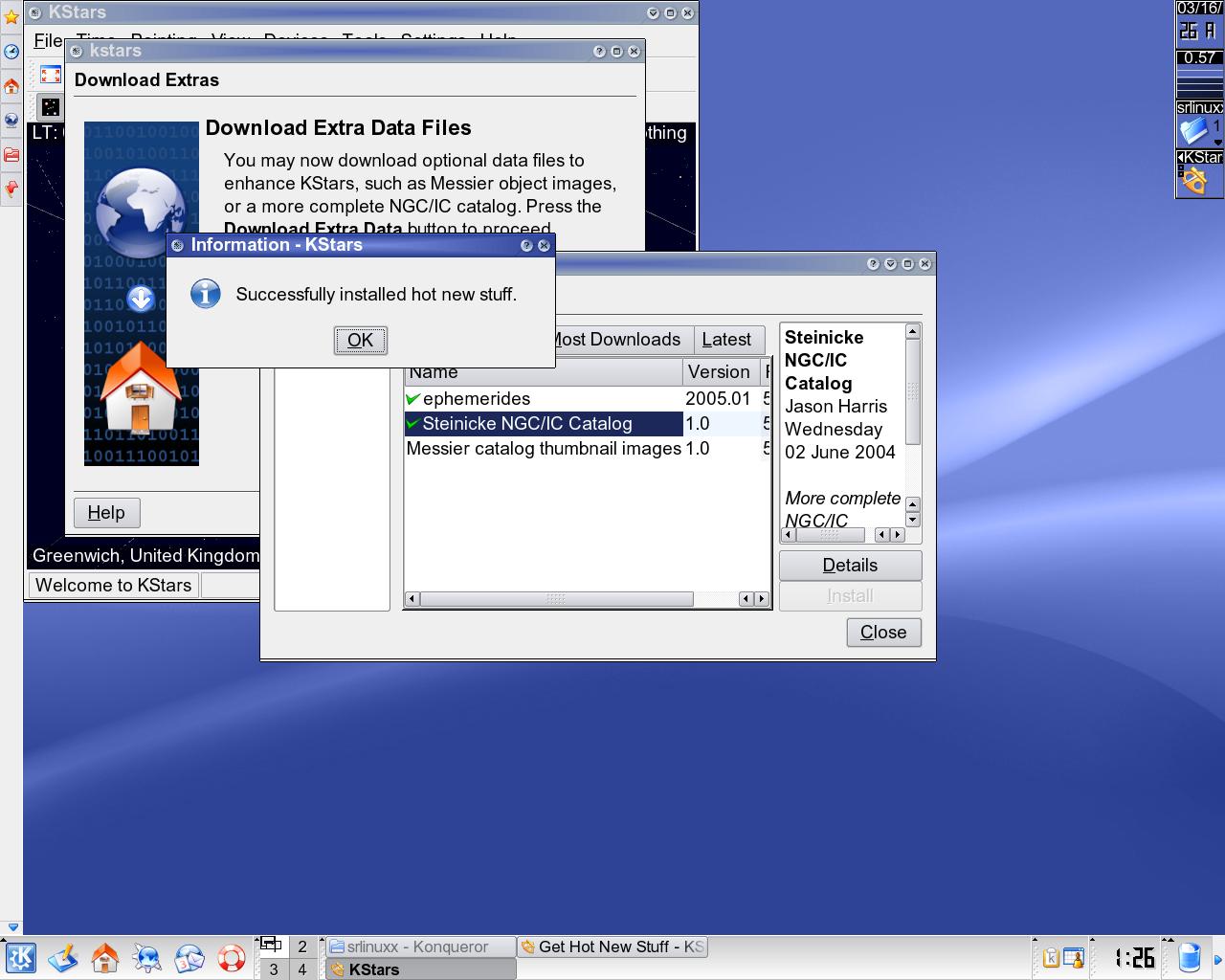
Task: Open the bookmarks star sidebar icon
Action: tap(11, 16)
